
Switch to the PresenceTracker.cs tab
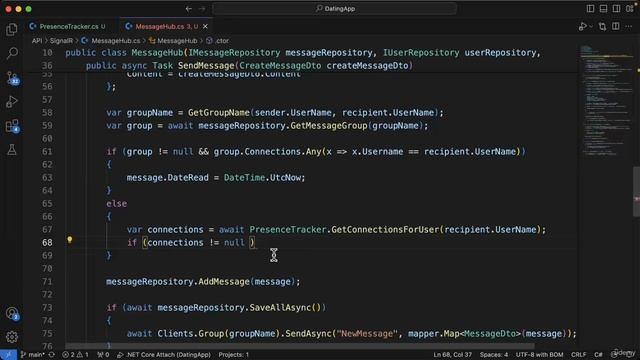coord(69,27)
